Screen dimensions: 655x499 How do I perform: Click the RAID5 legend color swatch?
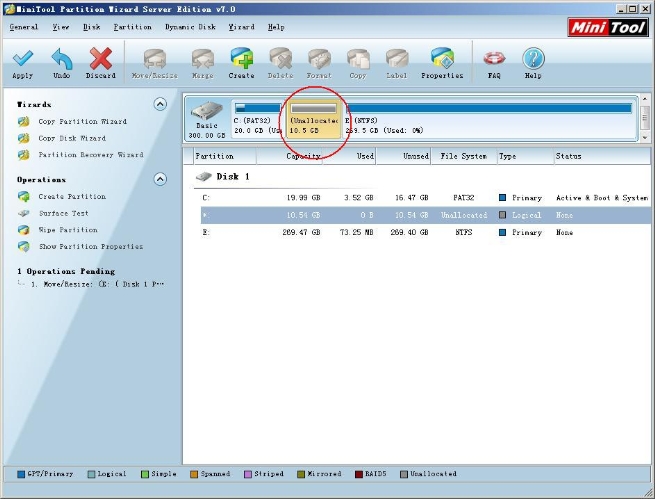358,474
